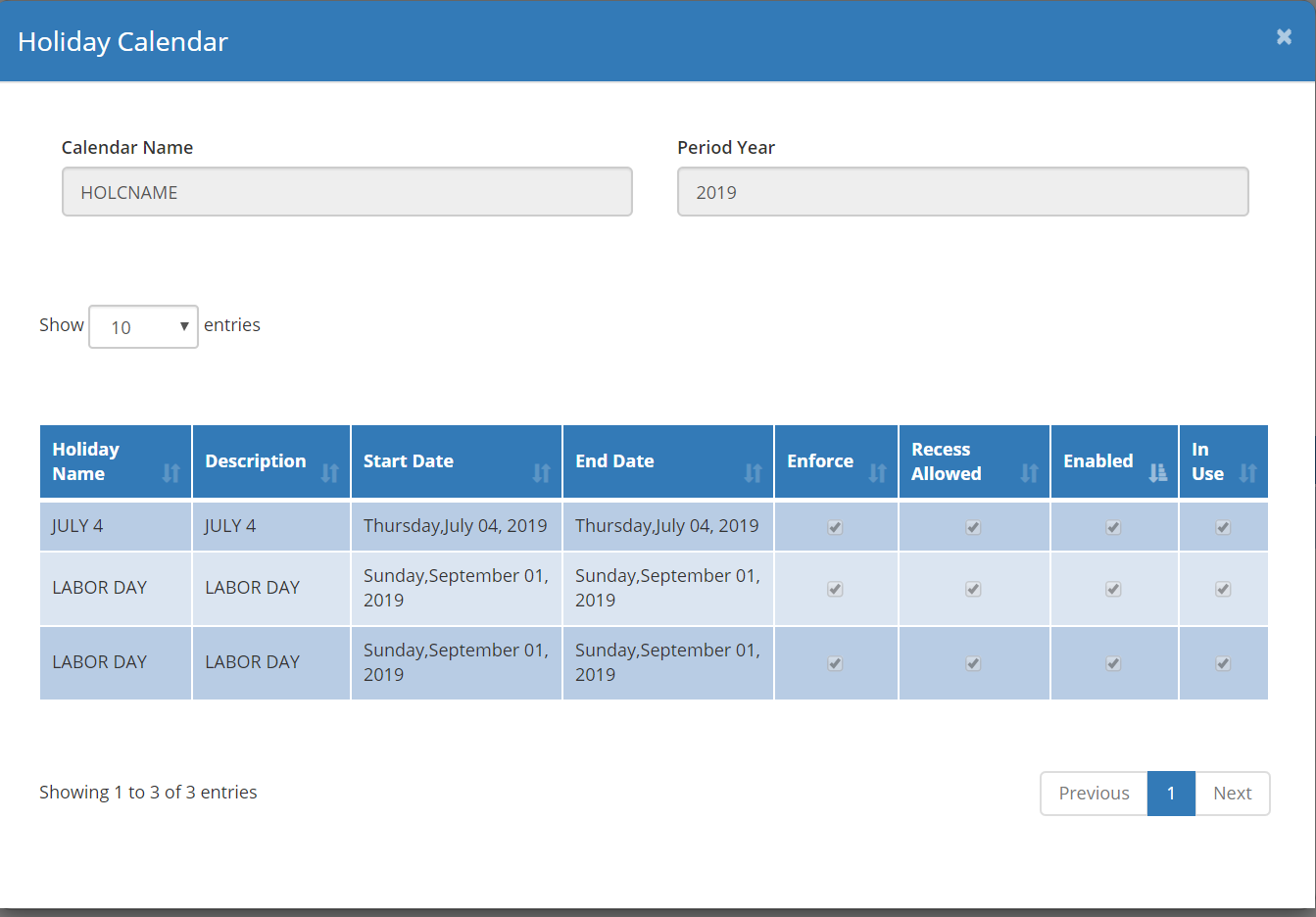Screen dimensions: 1316x917
Task: Sort the Recess Allowed column
Action: (1030, 471)
